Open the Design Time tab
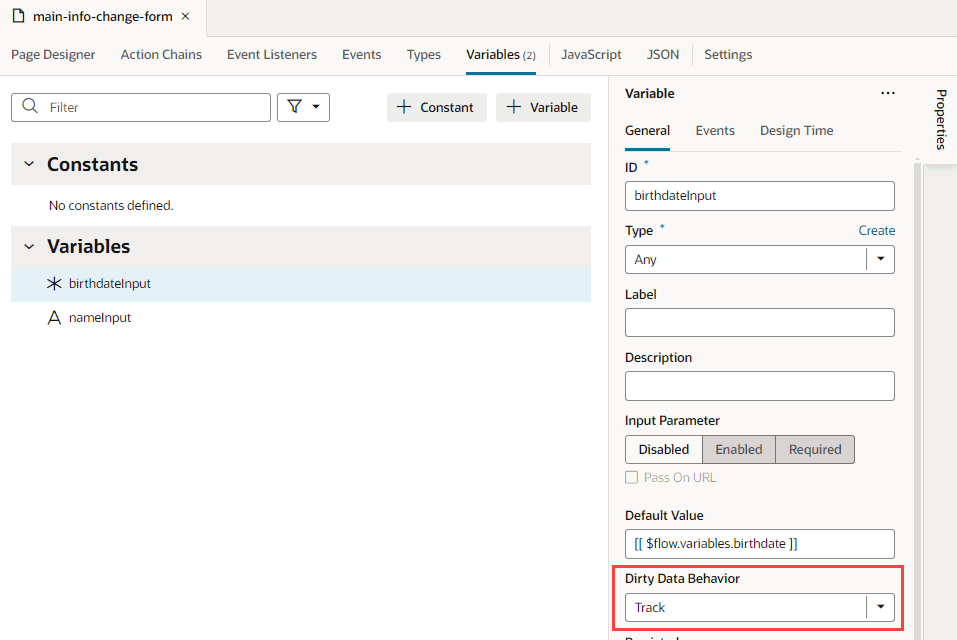Viewport: 957px width, 640px height. tap(796, 131)
